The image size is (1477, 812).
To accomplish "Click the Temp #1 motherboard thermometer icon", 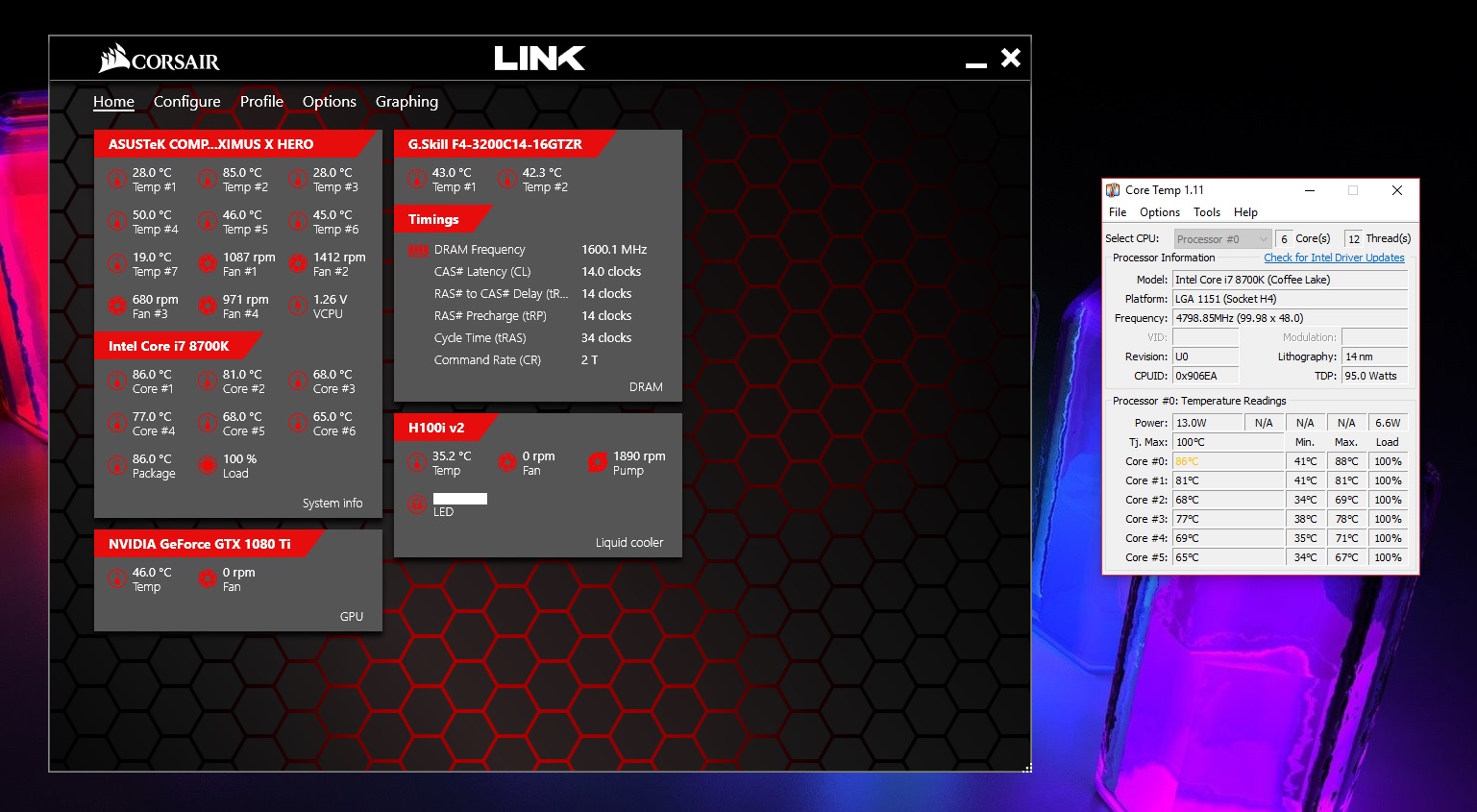I will point(117,180).
